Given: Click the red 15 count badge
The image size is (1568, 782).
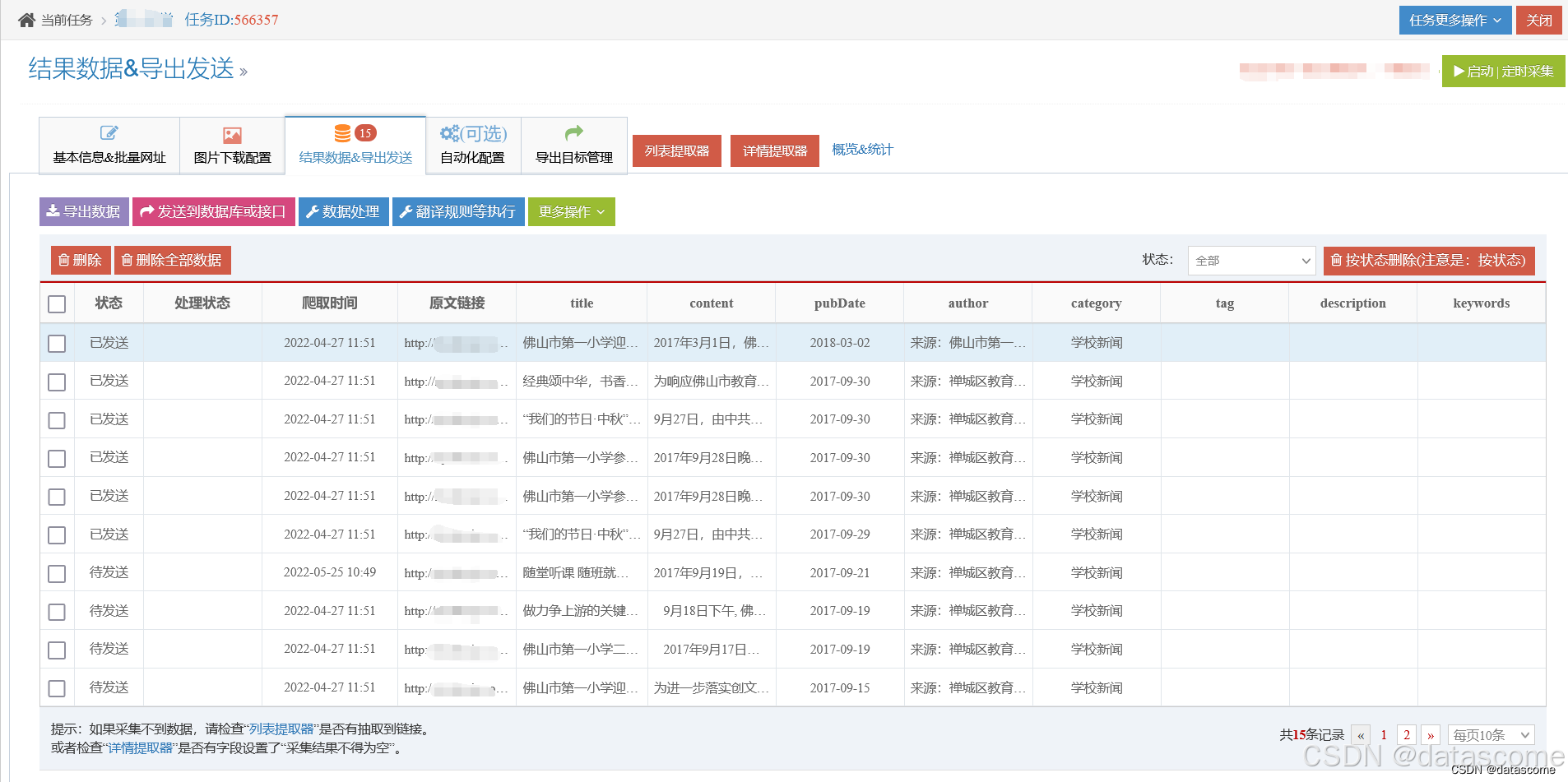Looking at the screenshot, I should (x=365, y=133).
